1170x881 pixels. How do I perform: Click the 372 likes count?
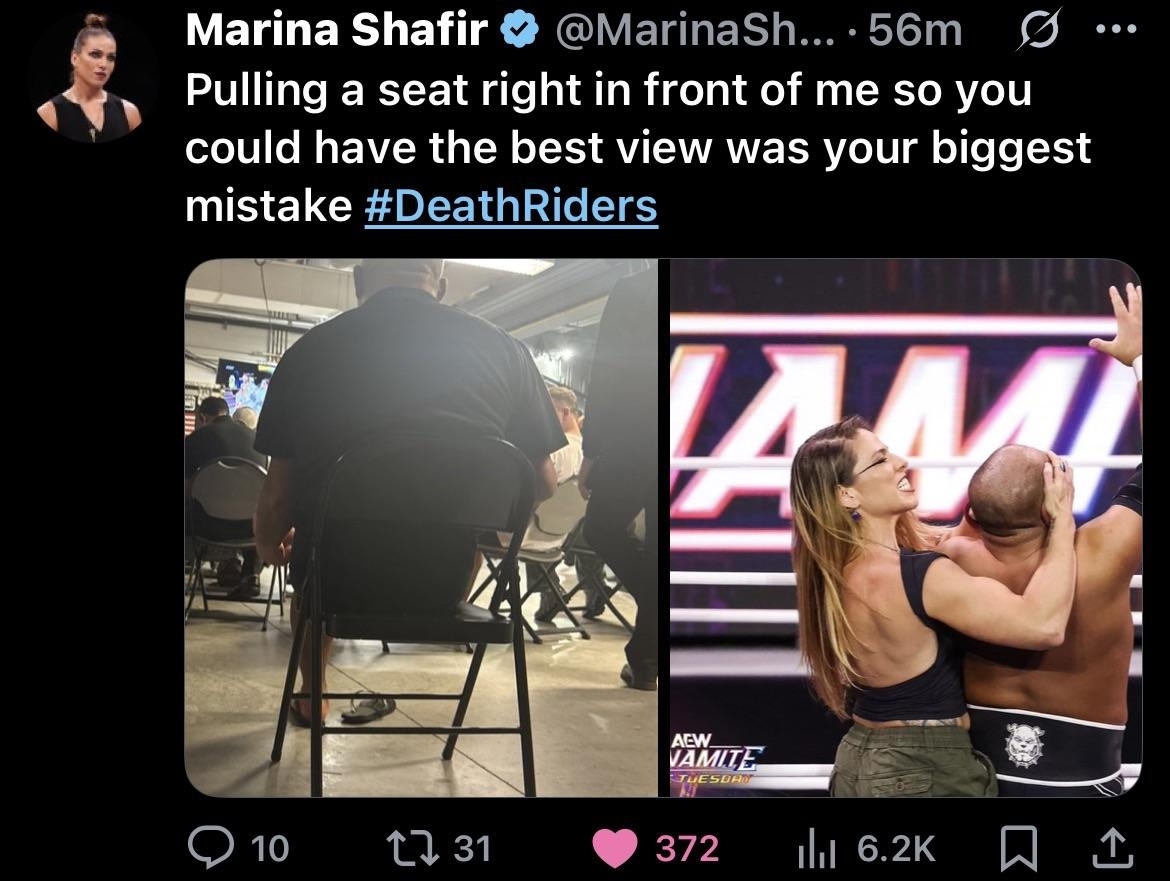click(687, 849)
